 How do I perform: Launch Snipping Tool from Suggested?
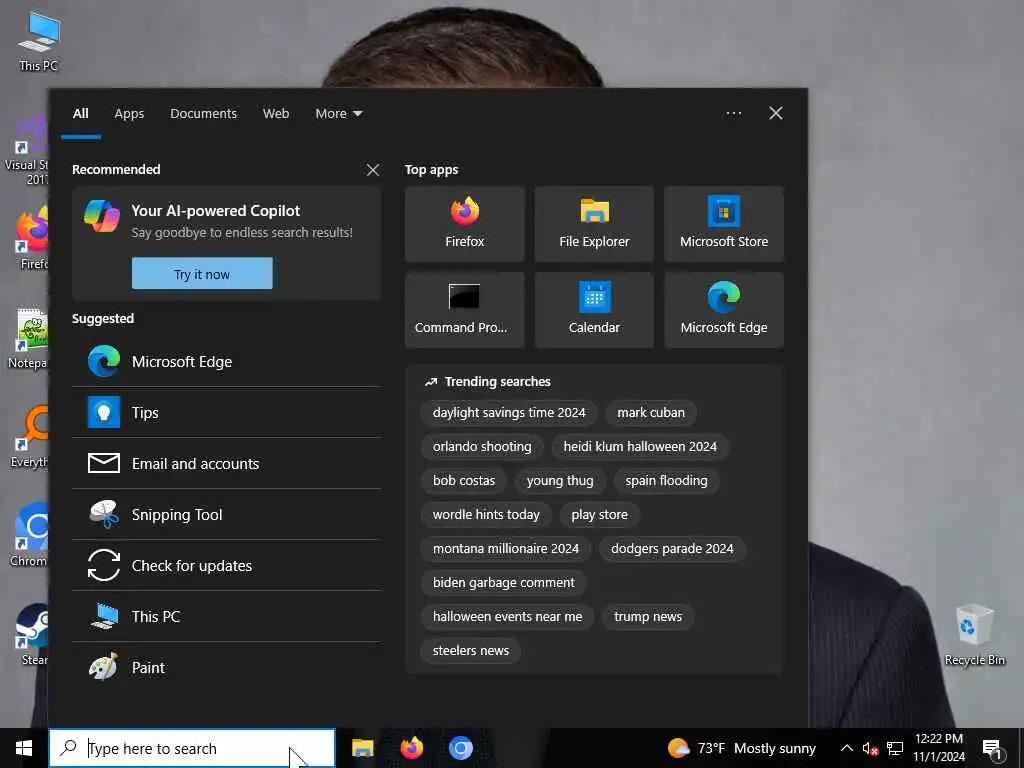click(227, 515)
